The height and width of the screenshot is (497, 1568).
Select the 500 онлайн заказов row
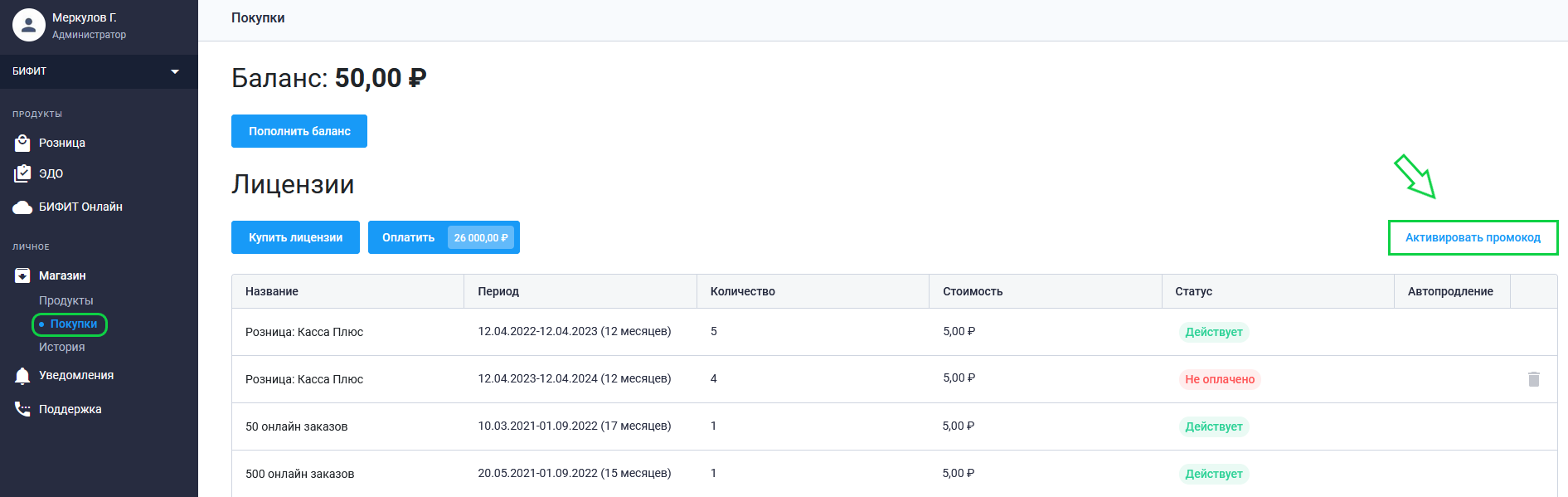pyautogui.click(x=299, y=474)
